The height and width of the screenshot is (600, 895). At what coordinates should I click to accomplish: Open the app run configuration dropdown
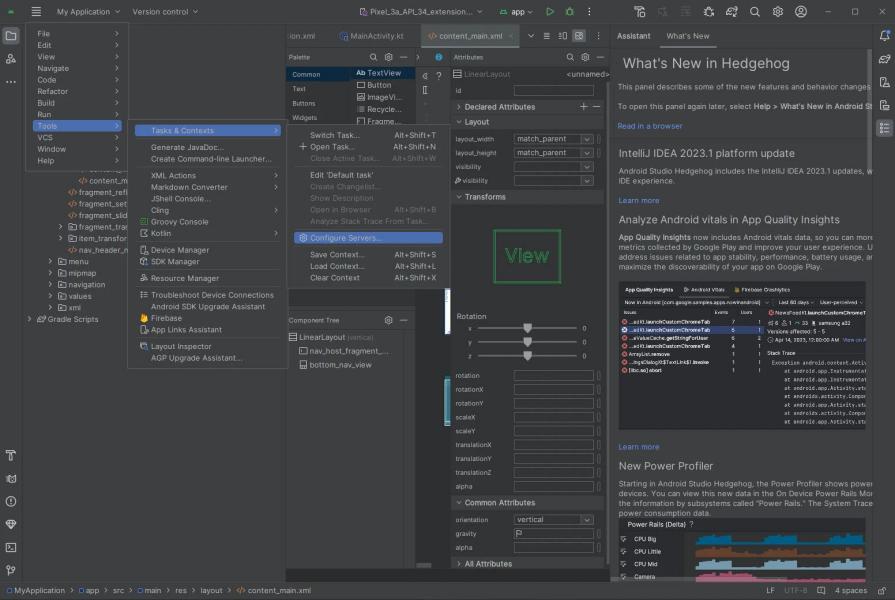516,11
